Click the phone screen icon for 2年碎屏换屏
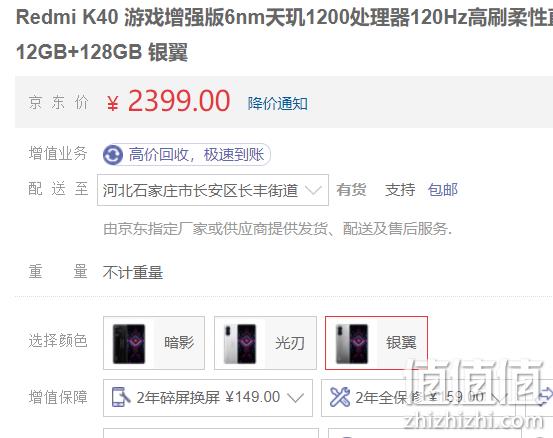The image size is (553, 438). click(x=120, y=397)
